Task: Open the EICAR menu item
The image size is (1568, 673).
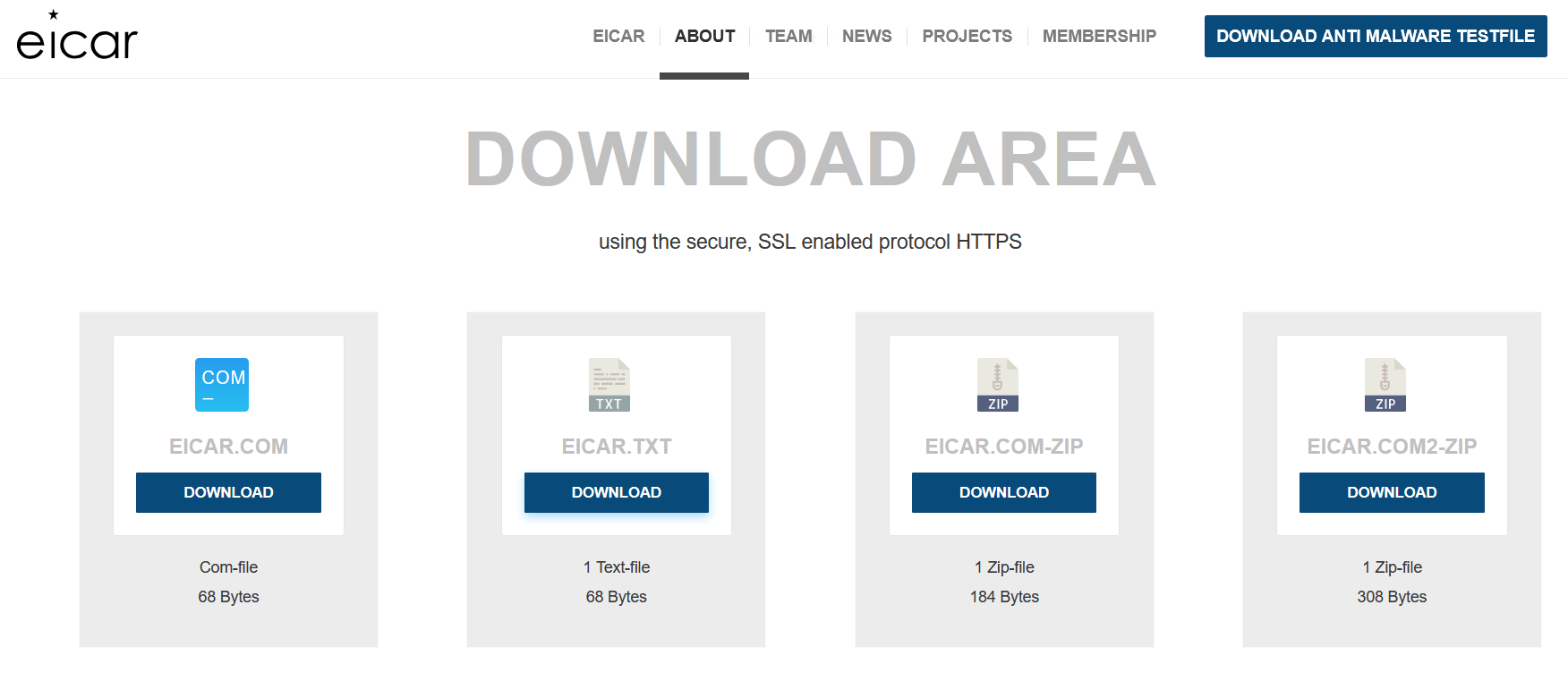Action: (x=618, y=36)
